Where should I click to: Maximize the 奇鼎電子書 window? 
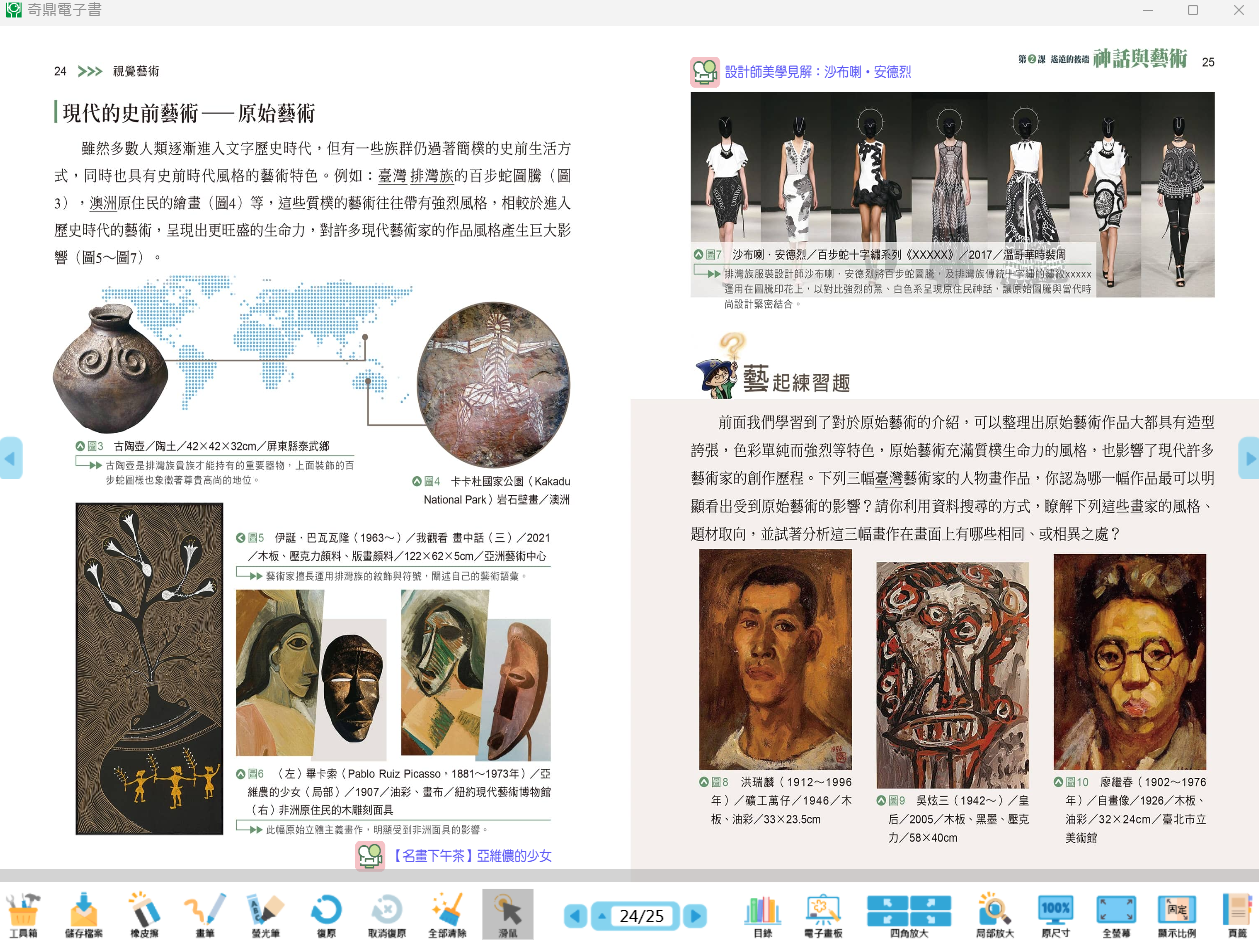point(1193,10)
